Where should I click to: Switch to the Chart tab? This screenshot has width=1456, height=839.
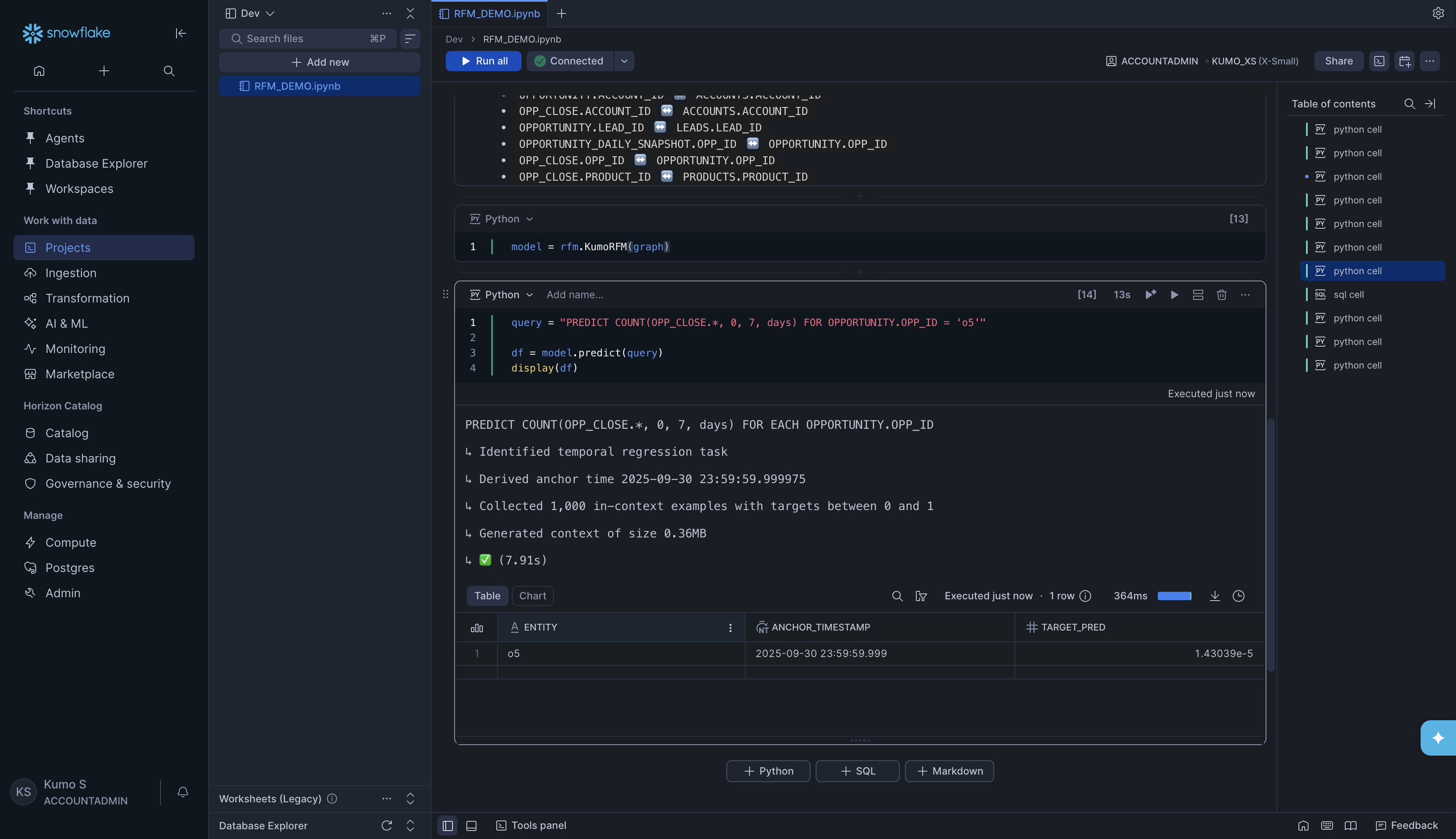pyautogui.click(x=532, y=596)
